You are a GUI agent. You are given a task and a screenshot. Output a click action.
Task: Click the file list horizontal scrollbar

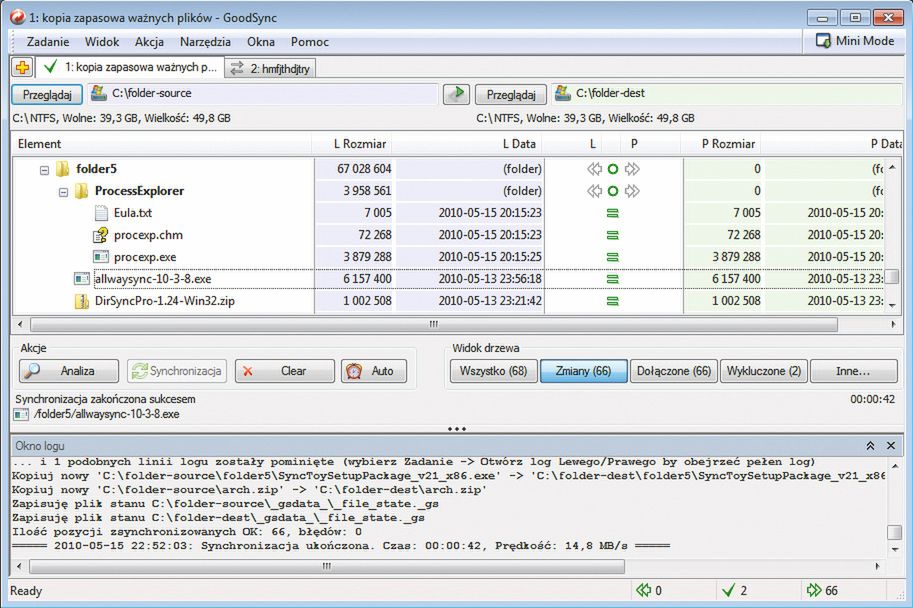pyautogui.click(x=433, y=324)
